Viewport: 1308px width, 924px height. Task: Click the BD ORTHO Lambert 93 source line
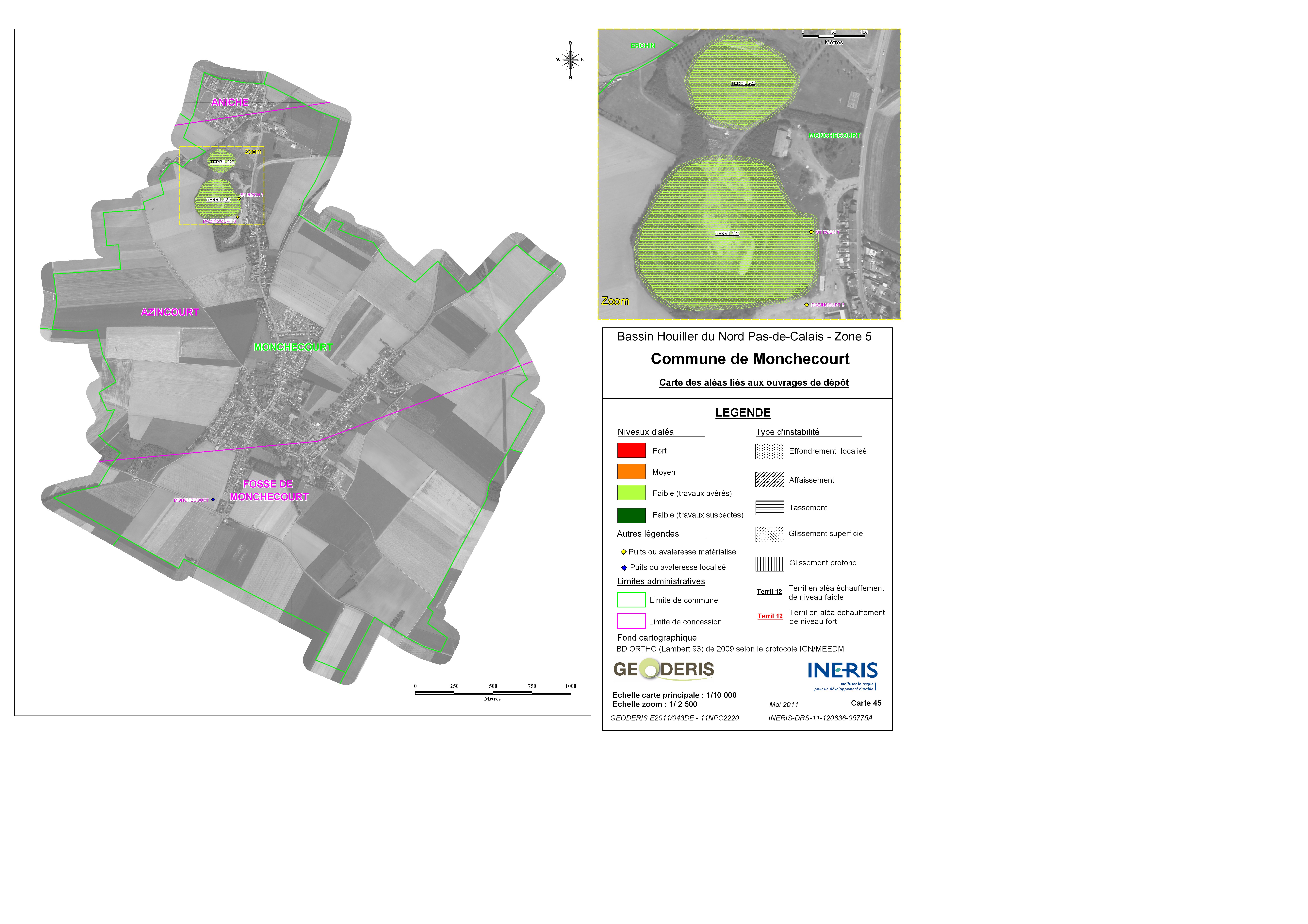pyautogui.click(x=730, y=649)
